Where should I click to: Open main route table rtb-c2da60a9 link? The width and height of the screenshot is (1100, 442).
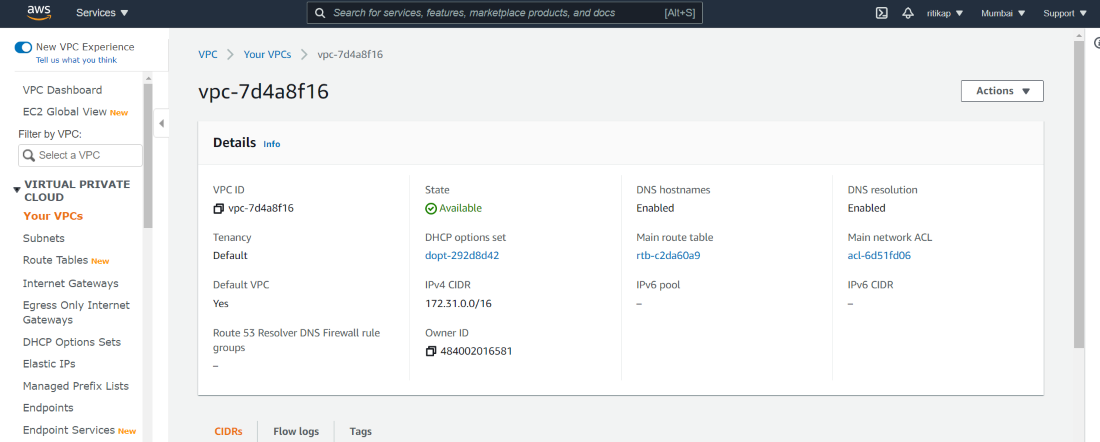[668, 255]
